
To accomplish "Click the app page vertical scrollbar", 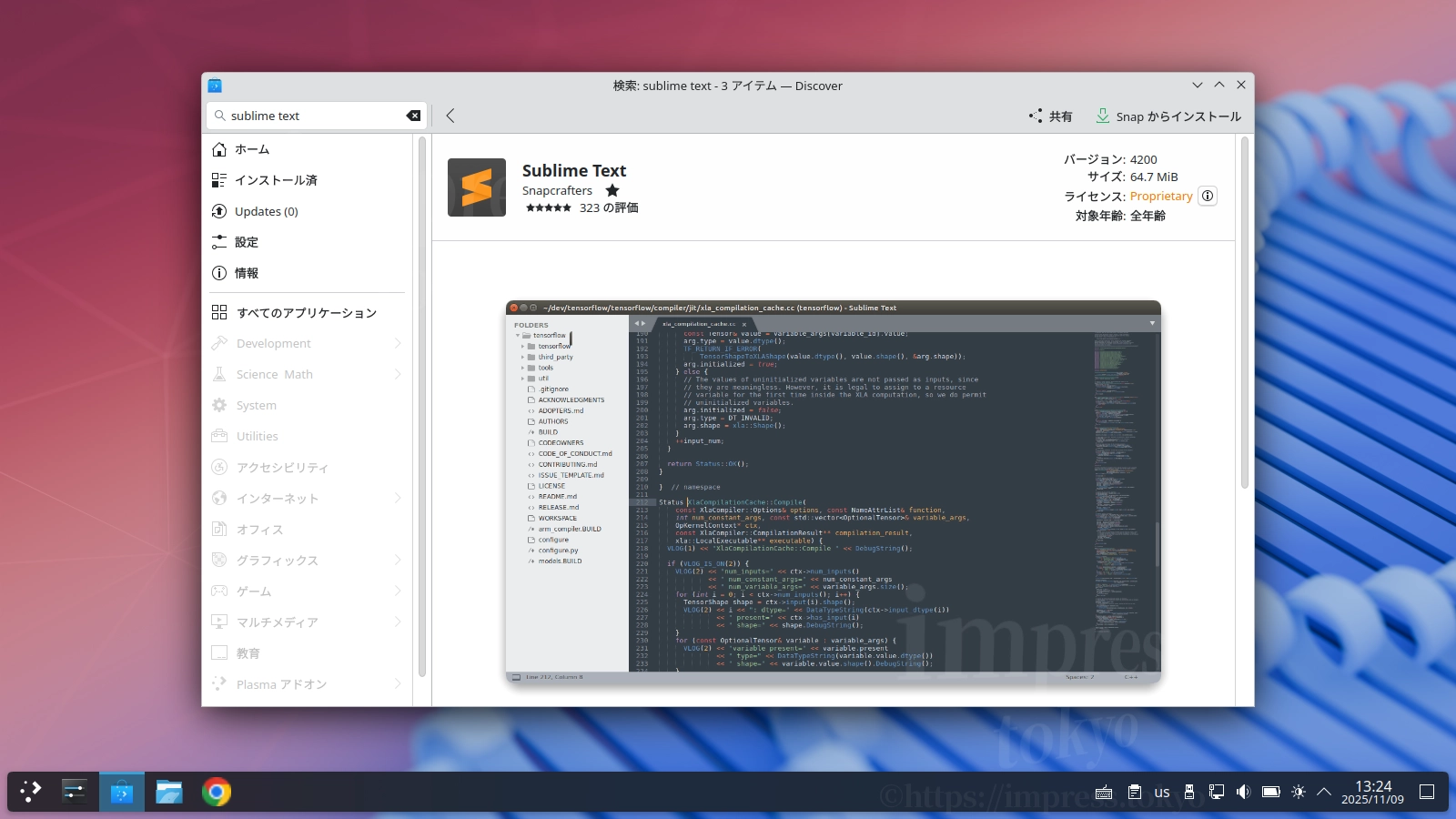I will click(x=1245, y=313).
